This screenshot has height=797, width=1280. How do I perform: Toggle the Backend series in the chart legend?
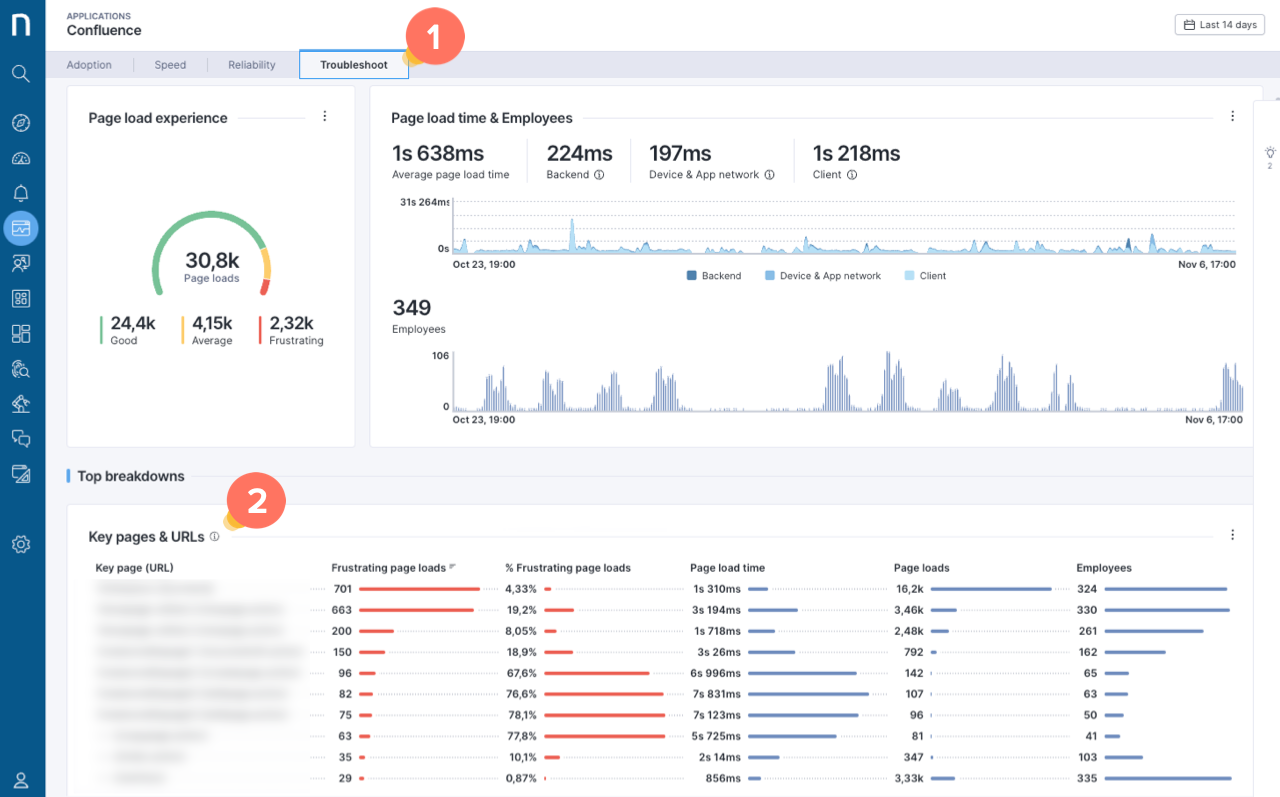coord(714,275)
